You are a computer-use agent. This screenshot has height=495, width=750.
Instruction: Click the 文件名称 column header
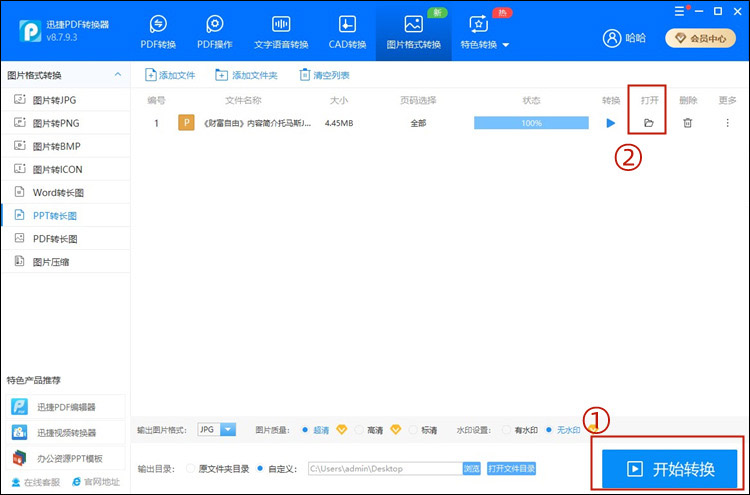243,100
